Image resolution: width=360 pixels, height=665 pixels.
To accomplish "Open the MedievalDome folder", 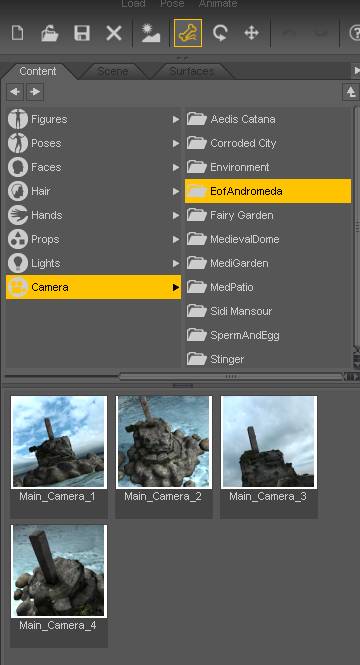I will coord(268,239).
